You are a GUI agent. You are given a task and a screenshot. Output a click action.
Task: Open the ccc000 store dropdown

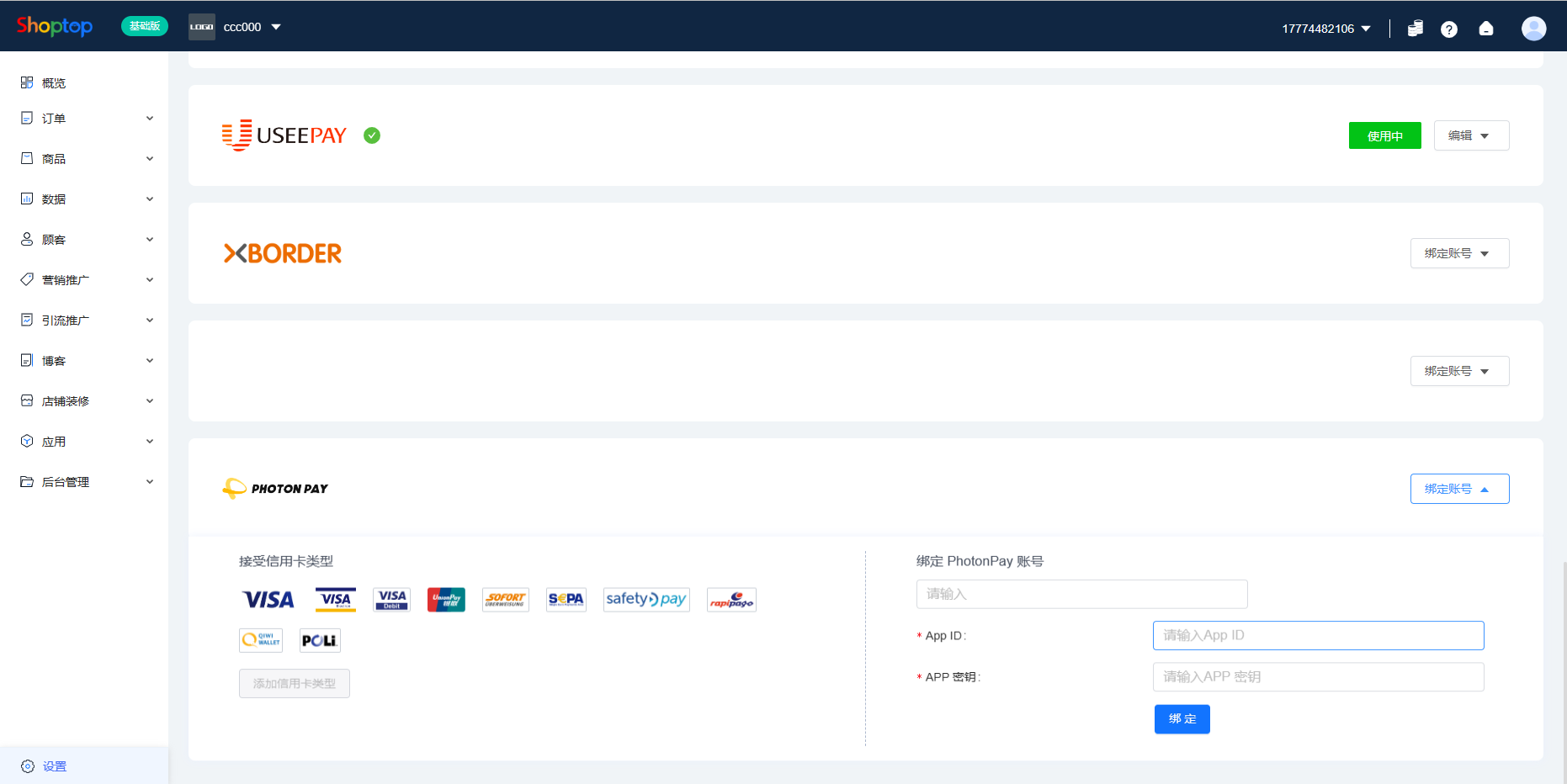252,27
